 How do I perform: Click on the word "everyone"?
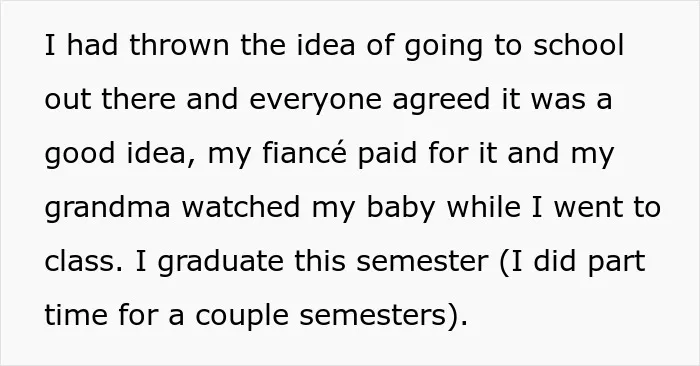click(x=315, y=100)
